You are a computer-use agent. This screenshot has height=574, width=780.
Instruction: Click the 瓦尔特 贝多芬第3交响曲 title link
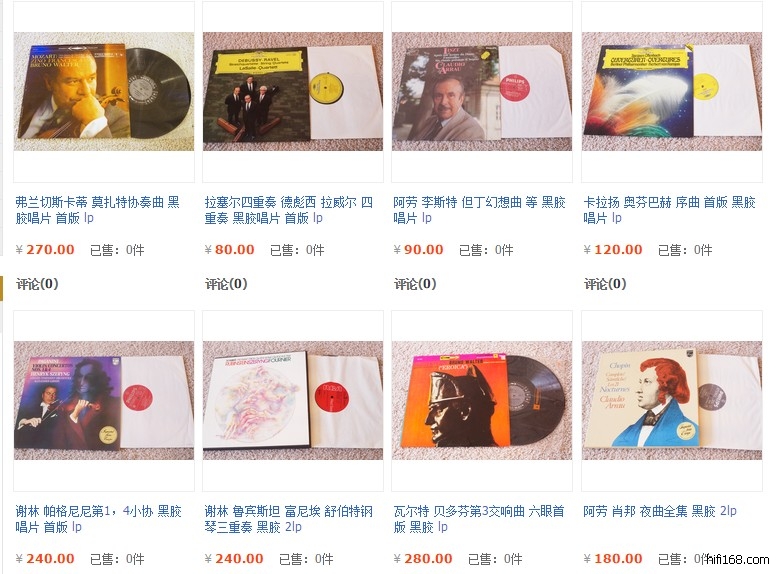click(479, 519)
